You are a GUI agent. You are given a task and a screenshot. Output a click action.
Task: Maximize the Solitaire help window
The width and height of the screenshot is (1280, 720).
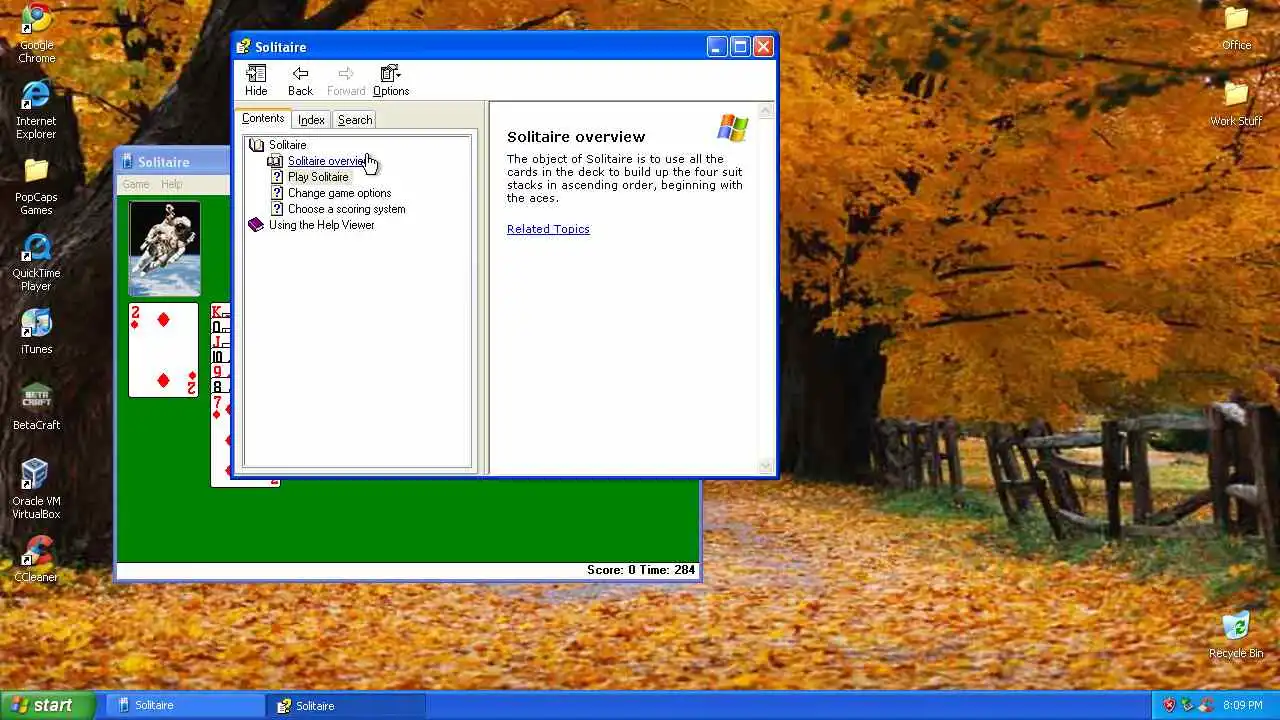(x=740, y=47)
